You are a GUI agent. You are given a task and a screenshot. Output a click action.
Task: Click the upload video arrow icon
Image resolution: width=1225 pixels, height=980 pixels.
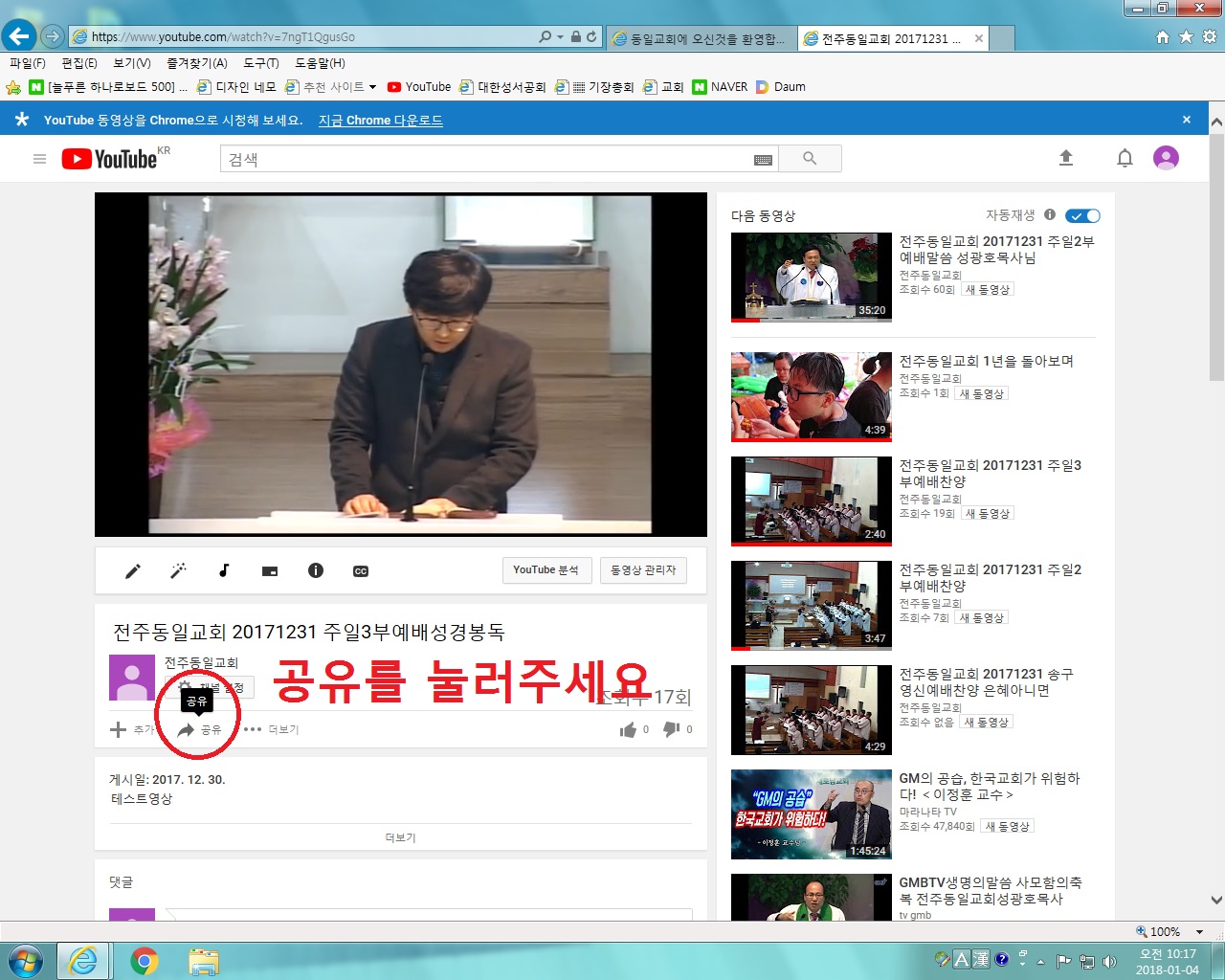click(x=1066, y=158)
